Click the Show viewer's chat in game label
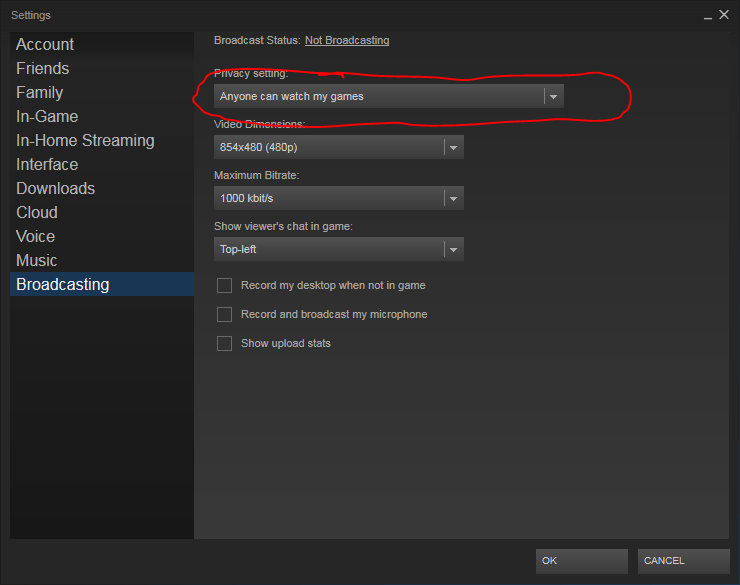 point(283,226)
